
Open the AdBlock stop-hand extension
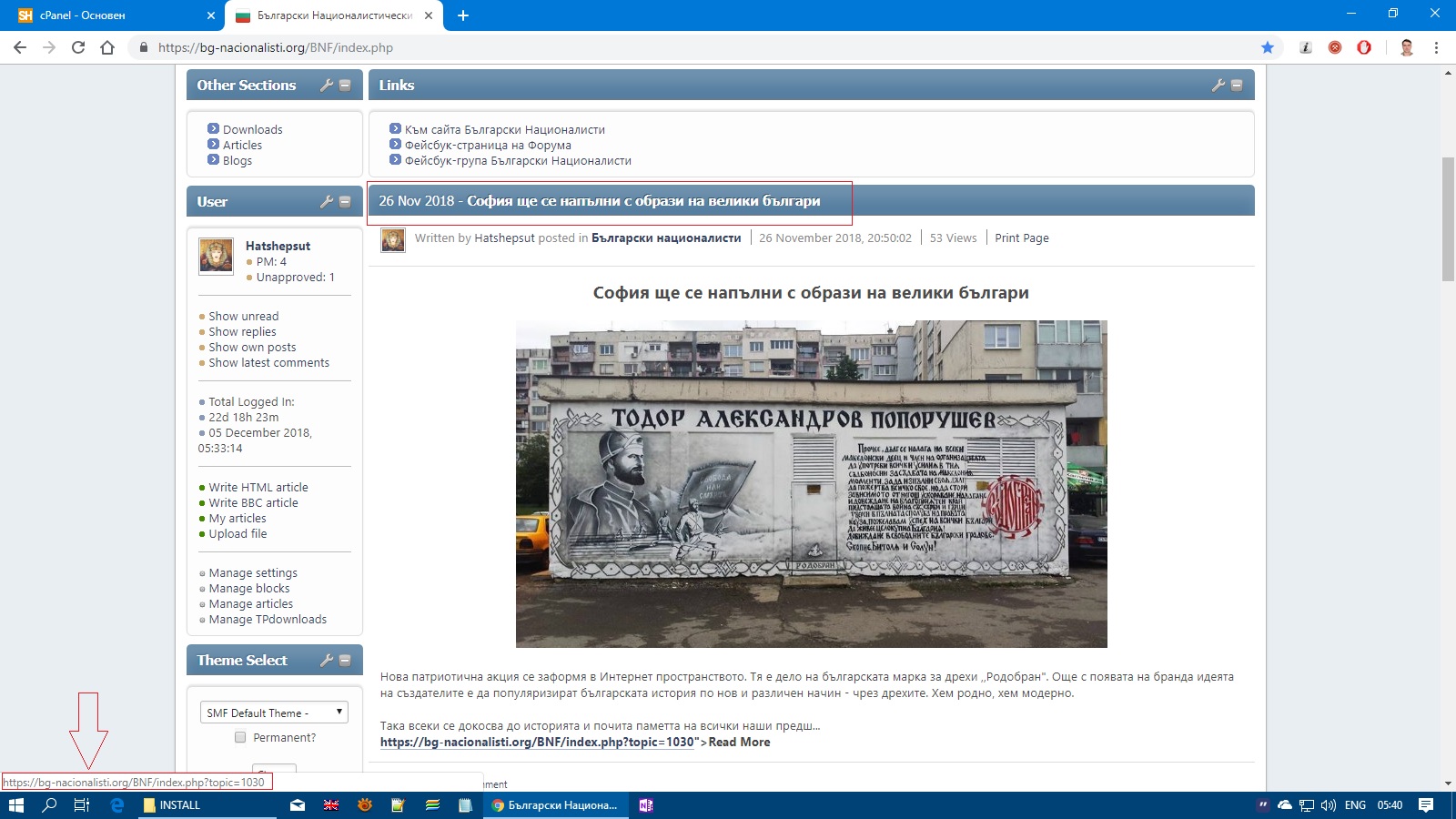(1364, 47)
